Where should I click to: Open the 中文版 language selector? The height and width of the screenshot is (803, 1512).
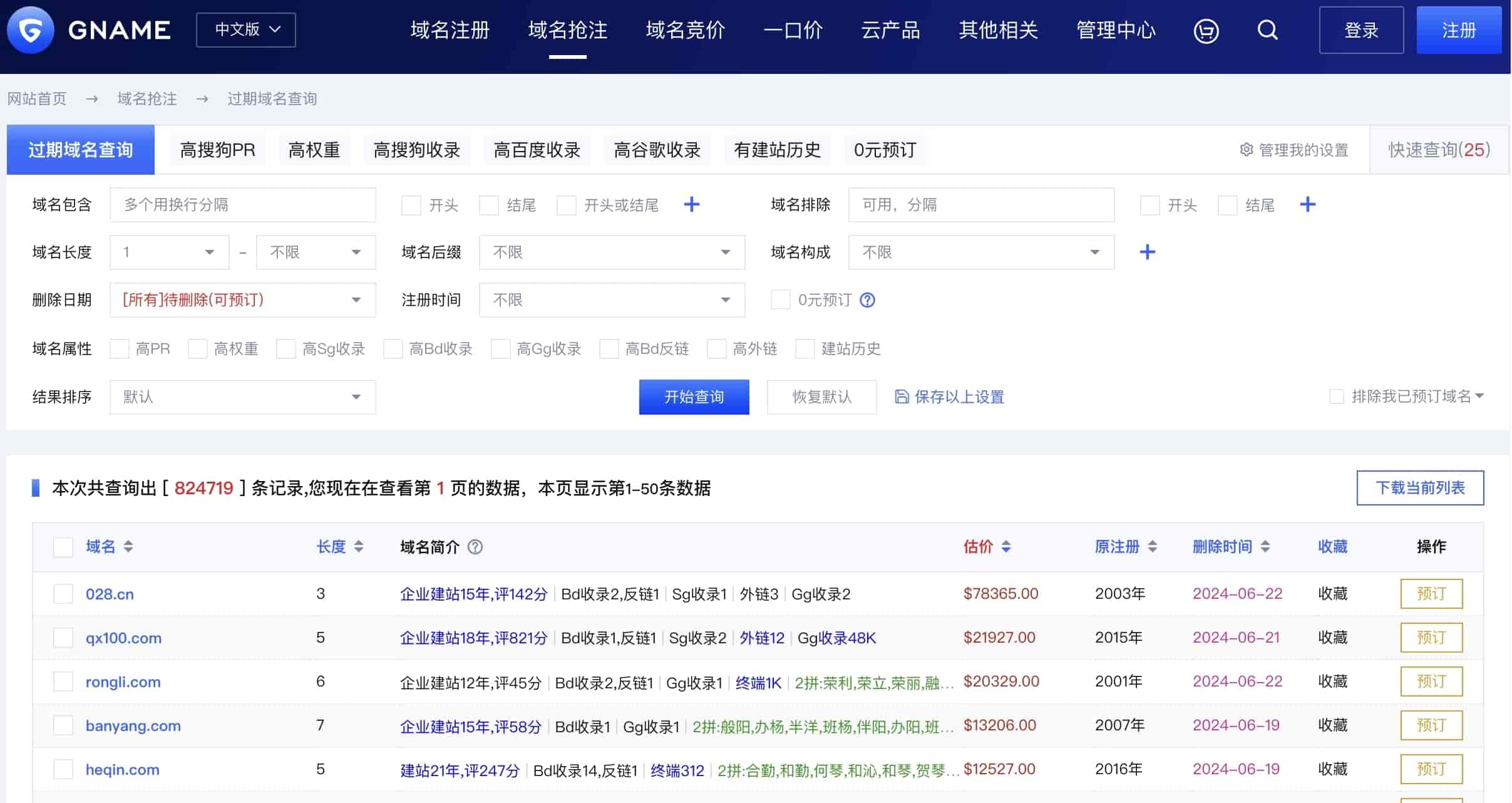point(246,30)
